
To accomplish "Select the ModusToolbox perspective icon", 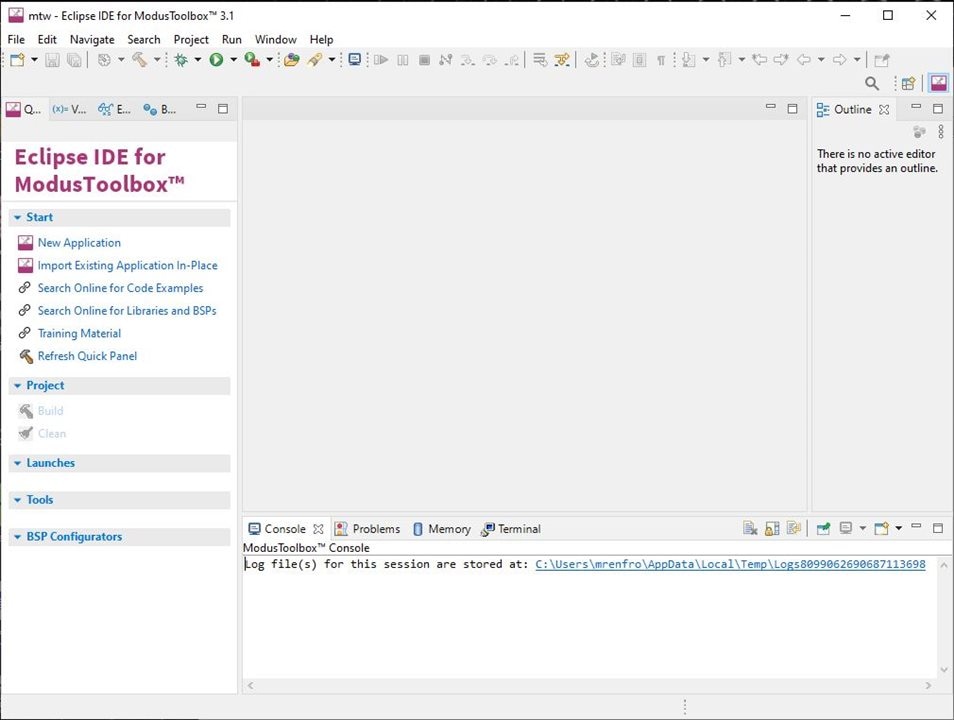I will click(939, 83).
